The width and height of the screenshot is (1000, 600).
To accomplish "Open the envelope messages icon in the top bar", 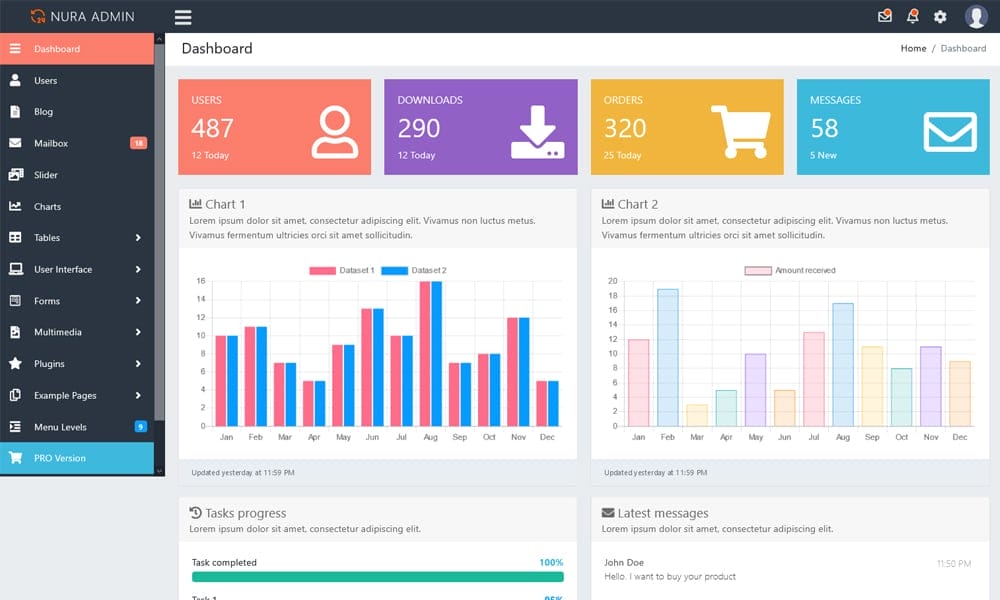I will click(x=884, y=16).
